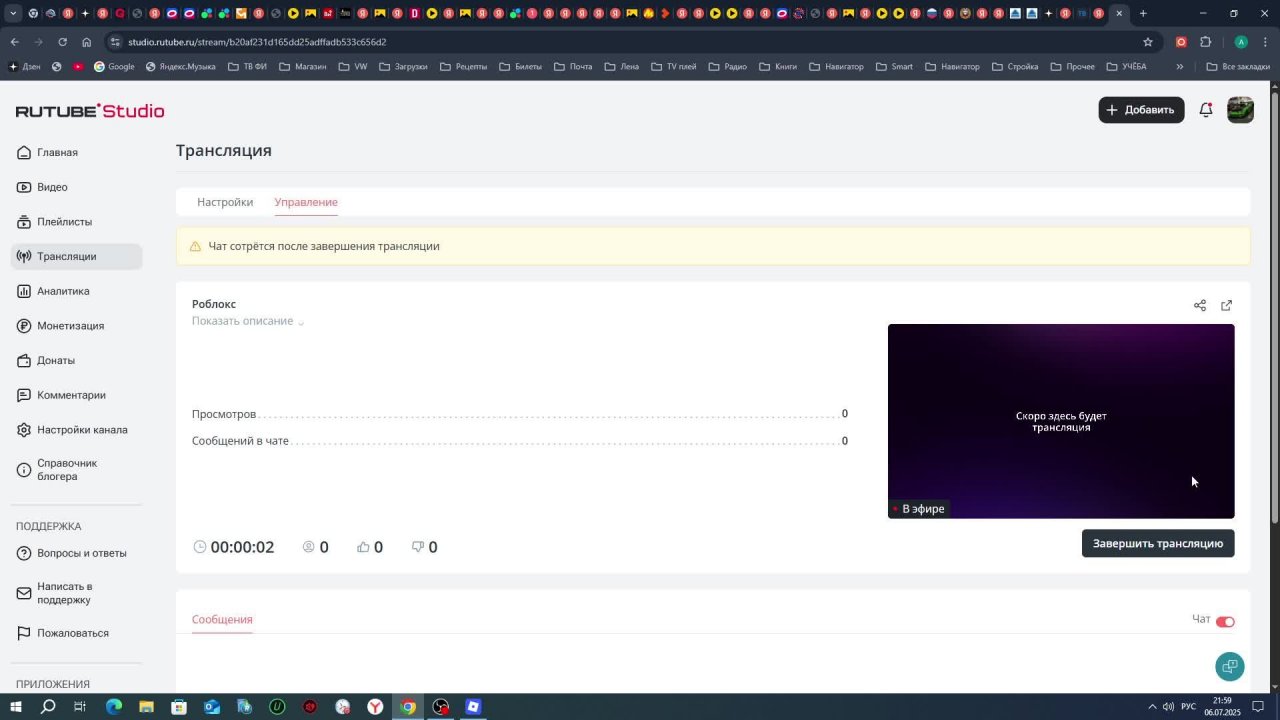Open the Комментарии section
Image resolution: width=1280 pixels, height=720 pixels.
point(76,395)
